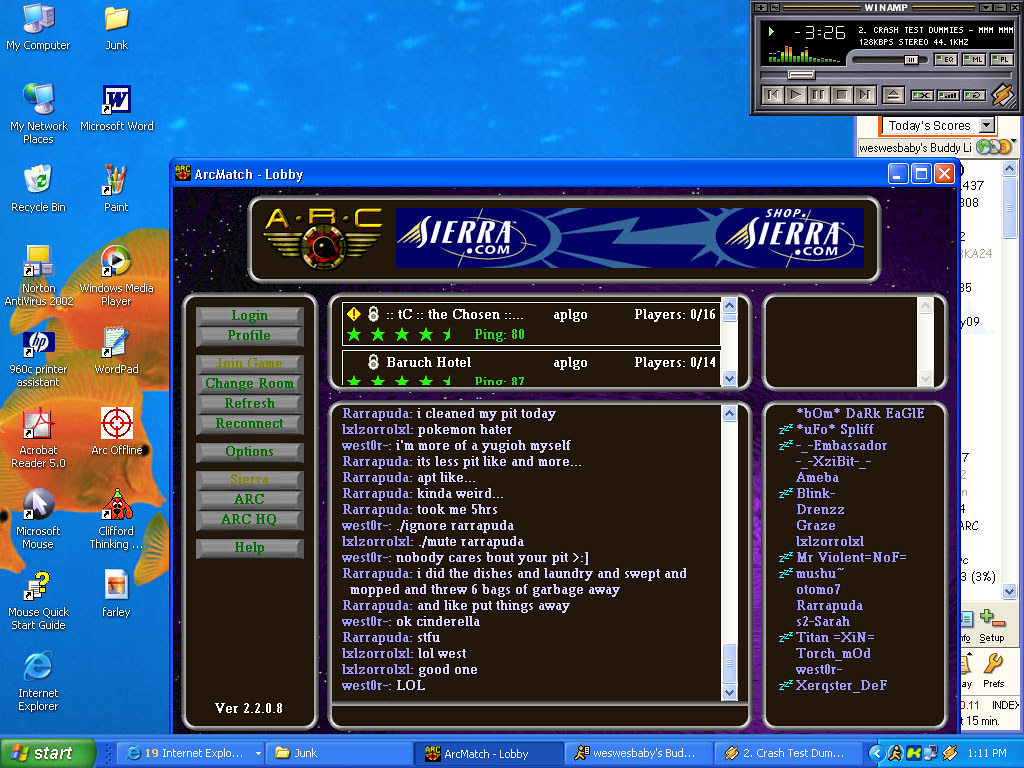Skip to next track in Winamp

pos(865,95)
